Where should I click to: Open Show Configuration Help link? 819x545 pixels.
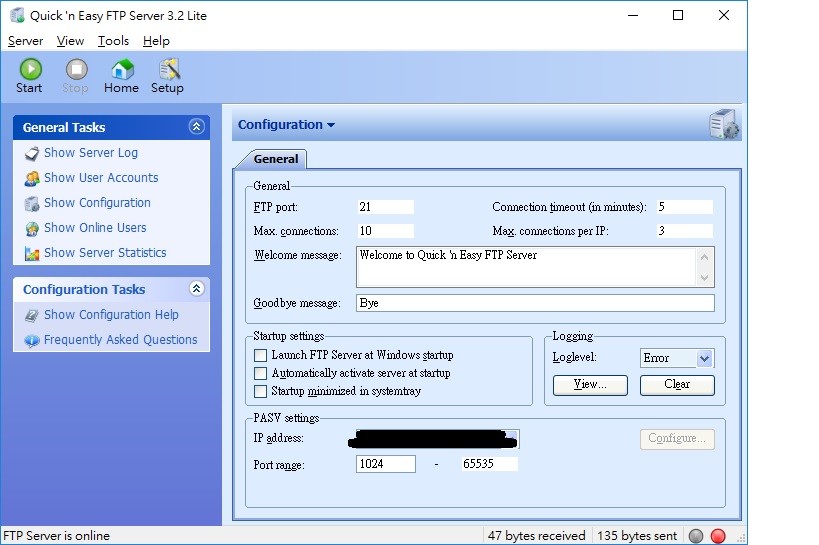point(111,315)
